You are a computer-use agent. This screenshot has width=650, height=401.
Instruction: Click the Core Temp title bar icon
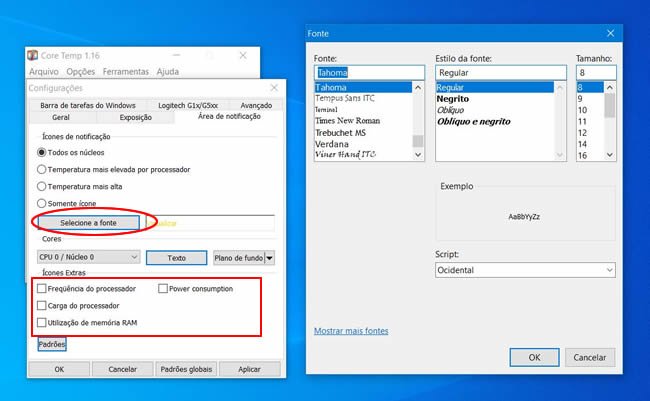tap(33, 56)
